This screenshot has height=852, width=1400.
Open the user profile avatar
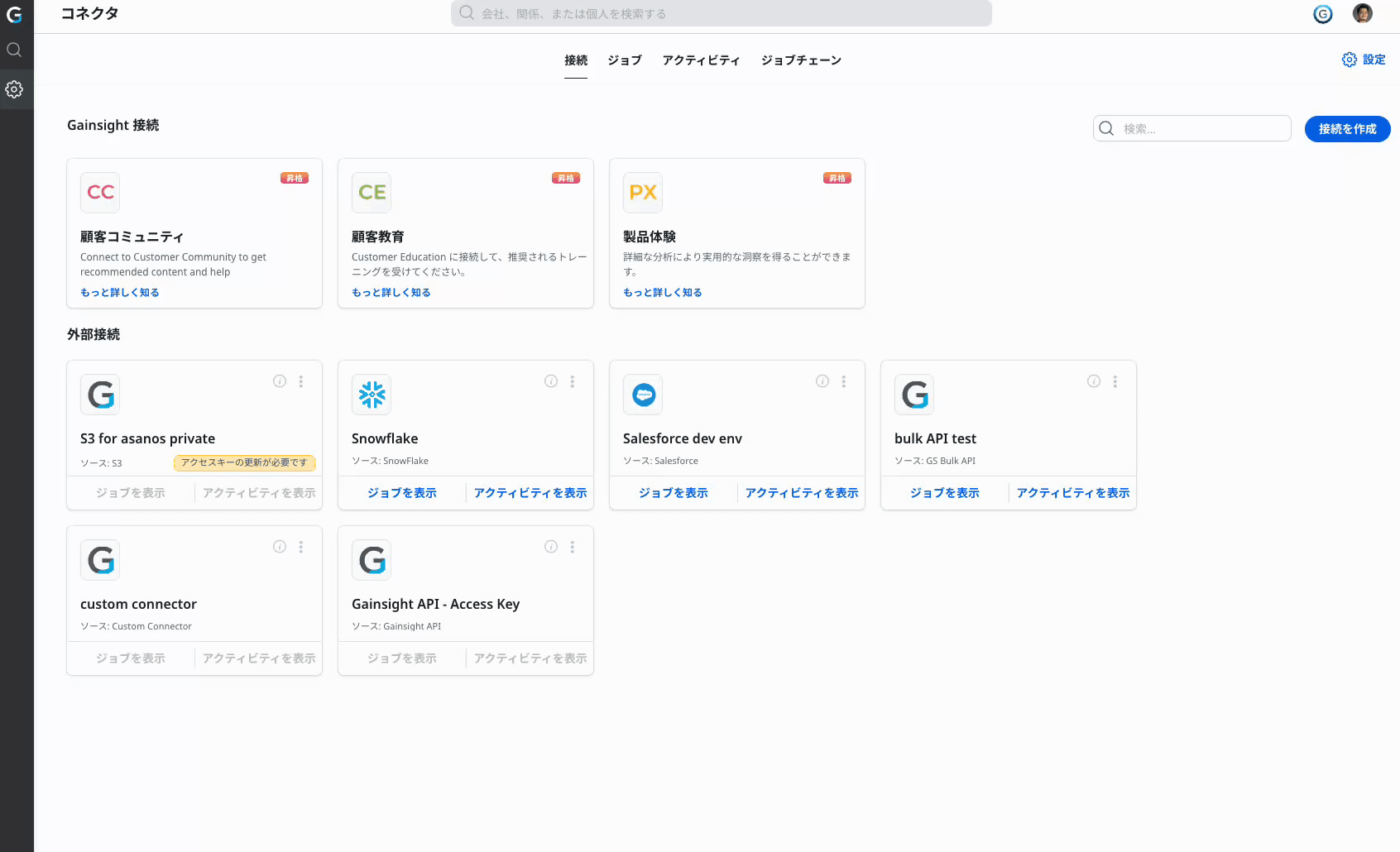point(1363,13)
